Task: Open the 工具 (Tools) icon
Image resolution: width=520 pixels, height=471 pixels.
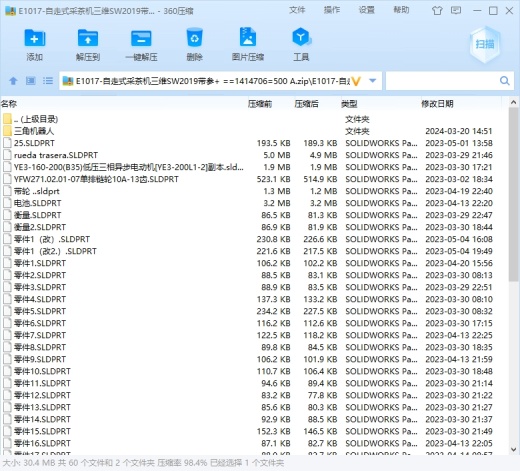Action: [x=301, y=37]
